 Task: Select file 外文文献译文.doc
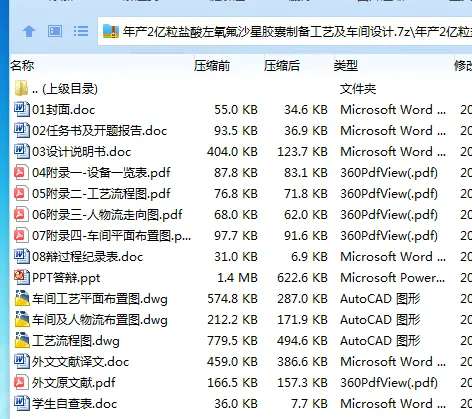pos(80,362)
